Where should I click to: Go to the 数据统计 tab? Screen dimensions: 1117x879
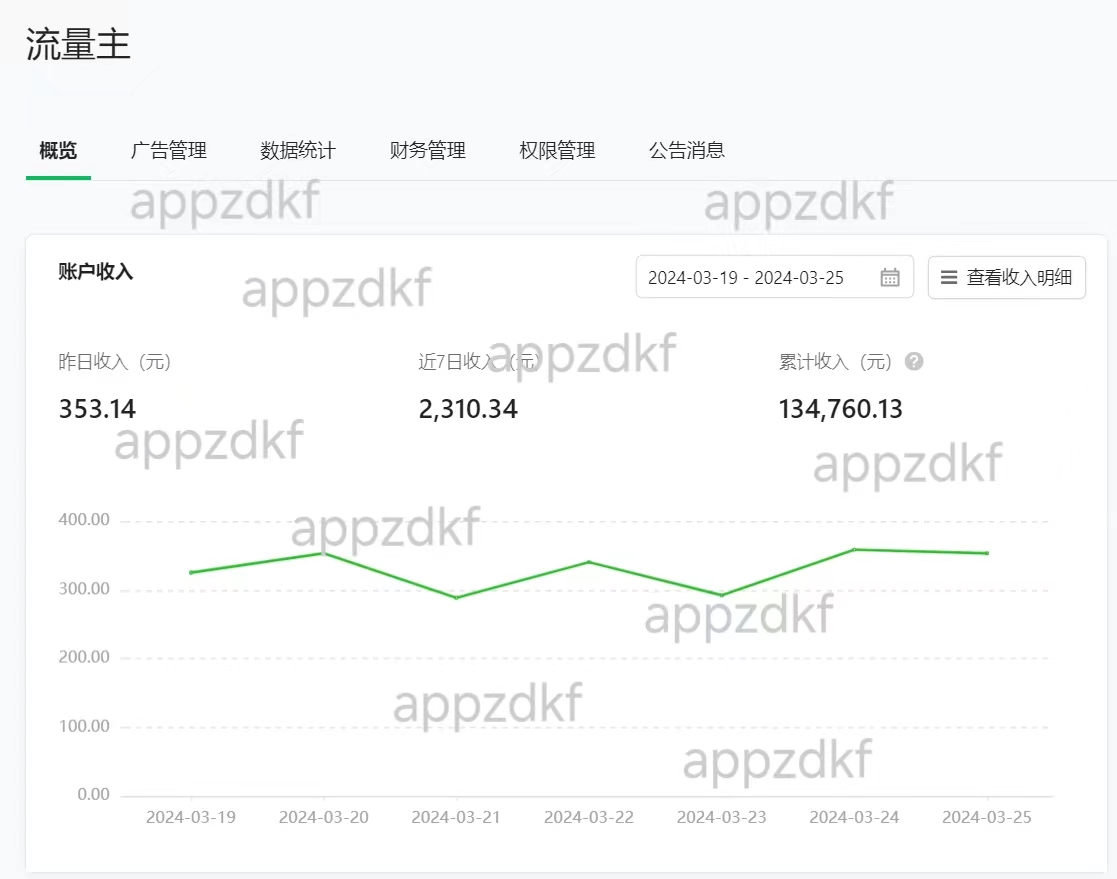point(298,151)
